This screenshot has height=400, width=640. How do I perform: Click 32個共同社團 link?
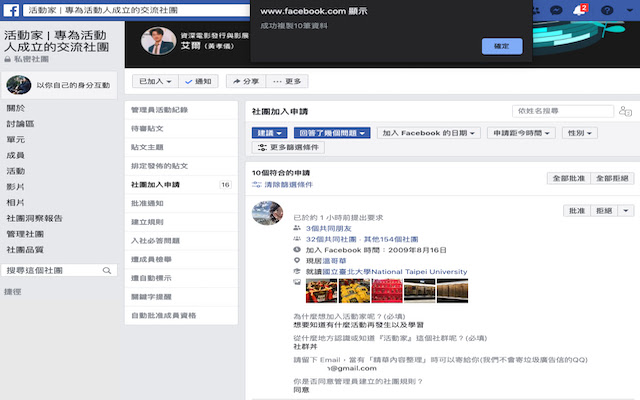pyautogui.click(x=331, y=240)
